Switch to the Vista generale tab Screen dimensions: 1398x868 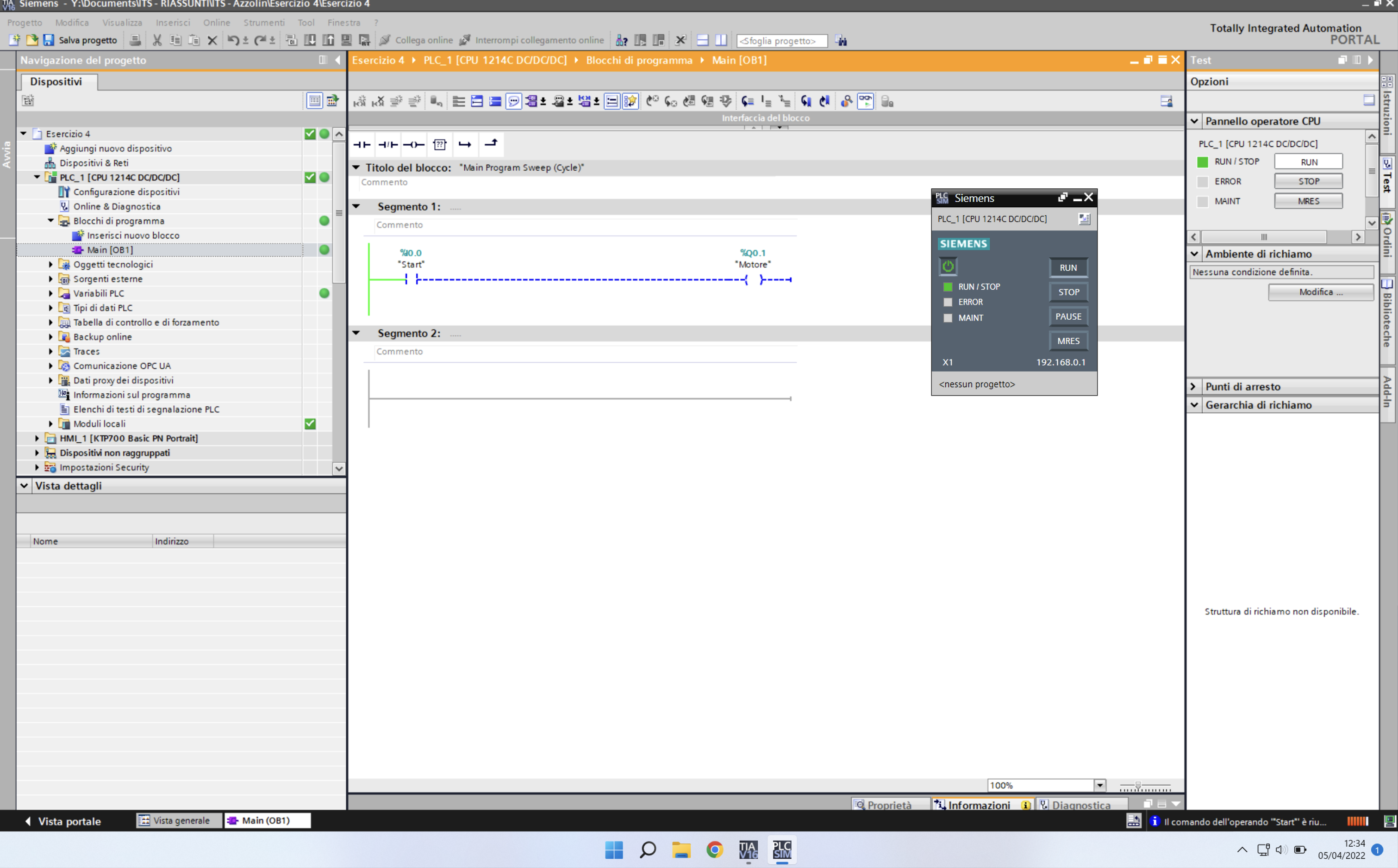180,820
